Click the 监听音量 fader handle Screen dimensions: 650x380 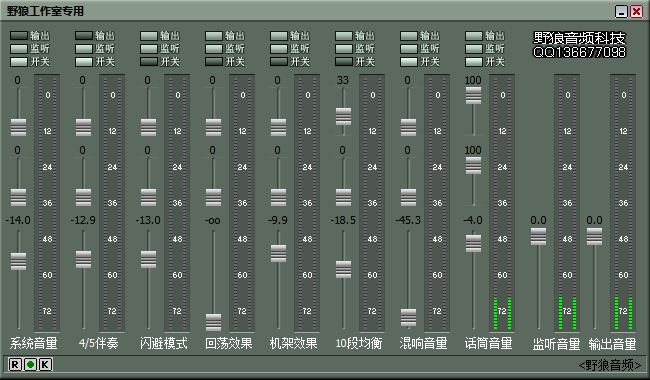[538, 237]
